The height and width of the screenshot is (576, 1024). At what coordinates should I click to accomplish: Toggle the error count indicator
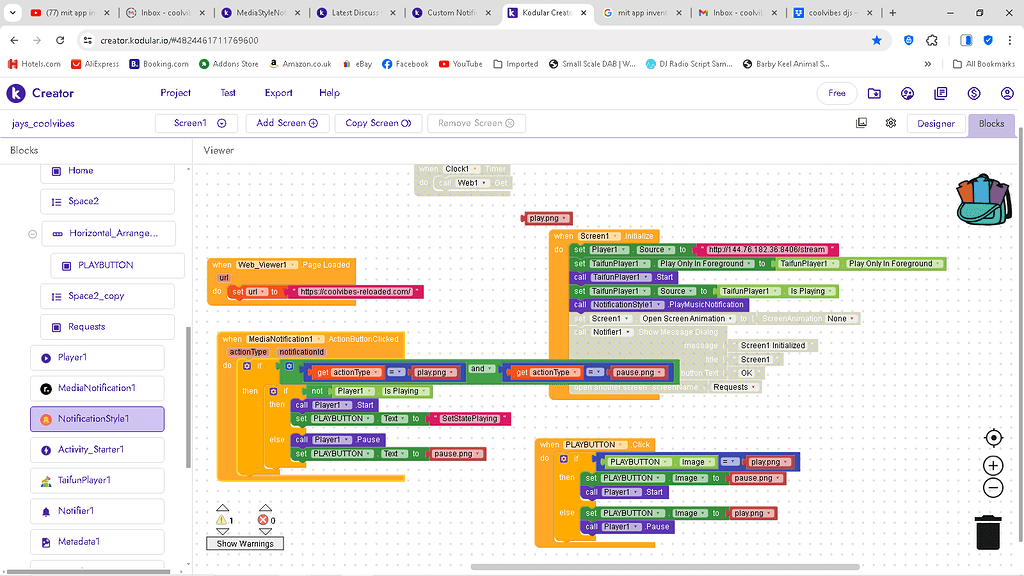point(265,520)
